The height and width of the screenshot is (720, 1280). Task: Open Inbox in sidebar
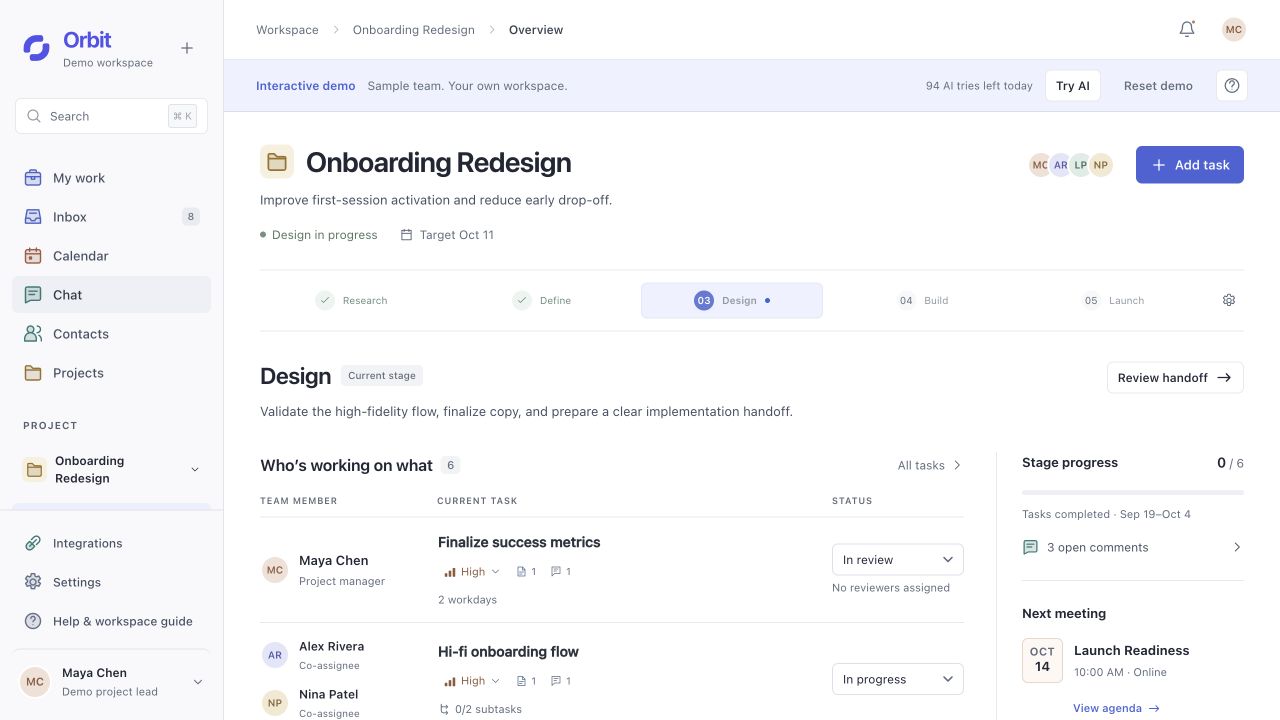tap(112, 217)
